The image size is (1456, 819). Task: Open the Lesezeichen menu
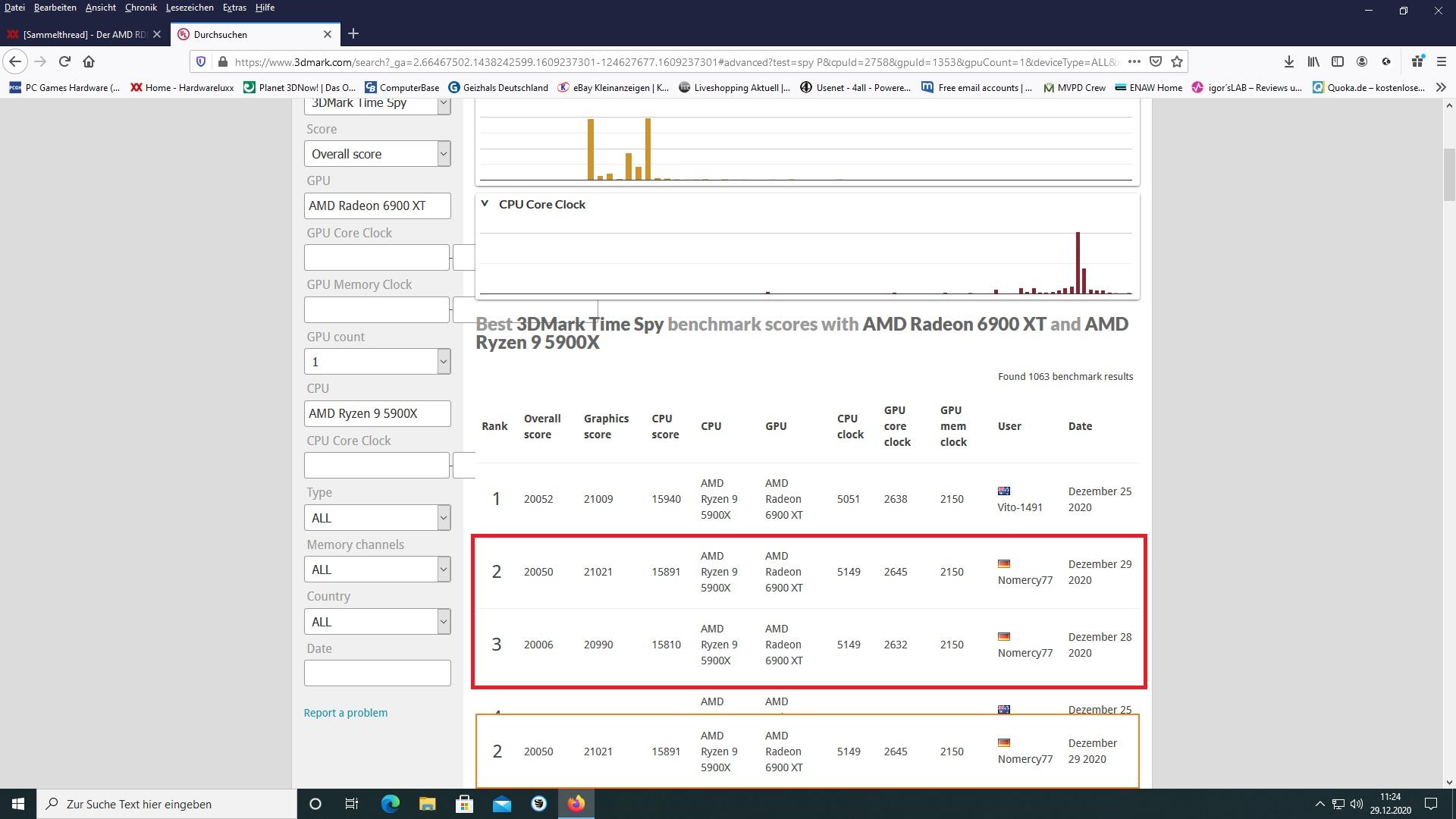[189, 8]
